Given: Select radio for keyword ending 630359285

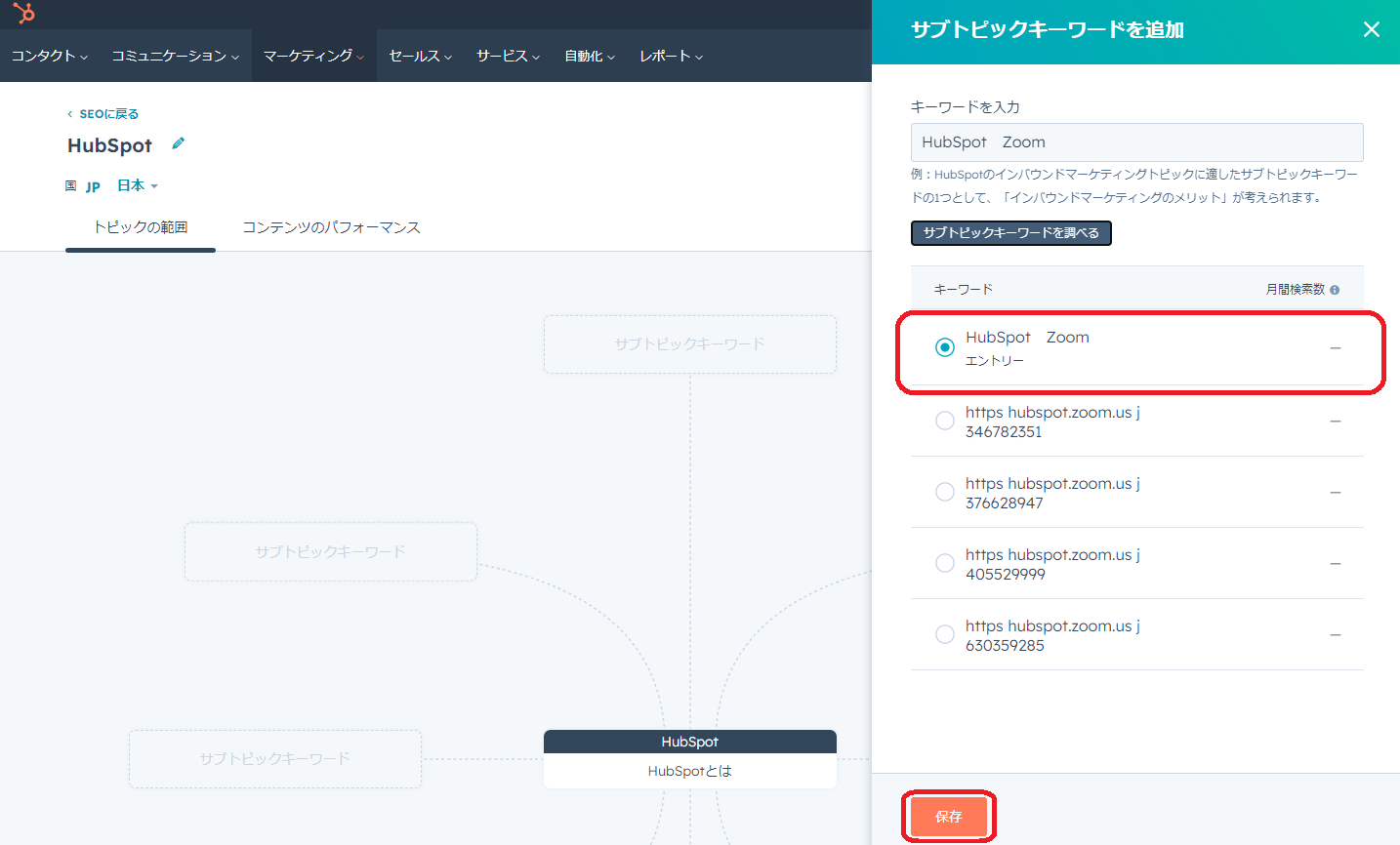Looking at the screenshot, I should tap(944, 634).
